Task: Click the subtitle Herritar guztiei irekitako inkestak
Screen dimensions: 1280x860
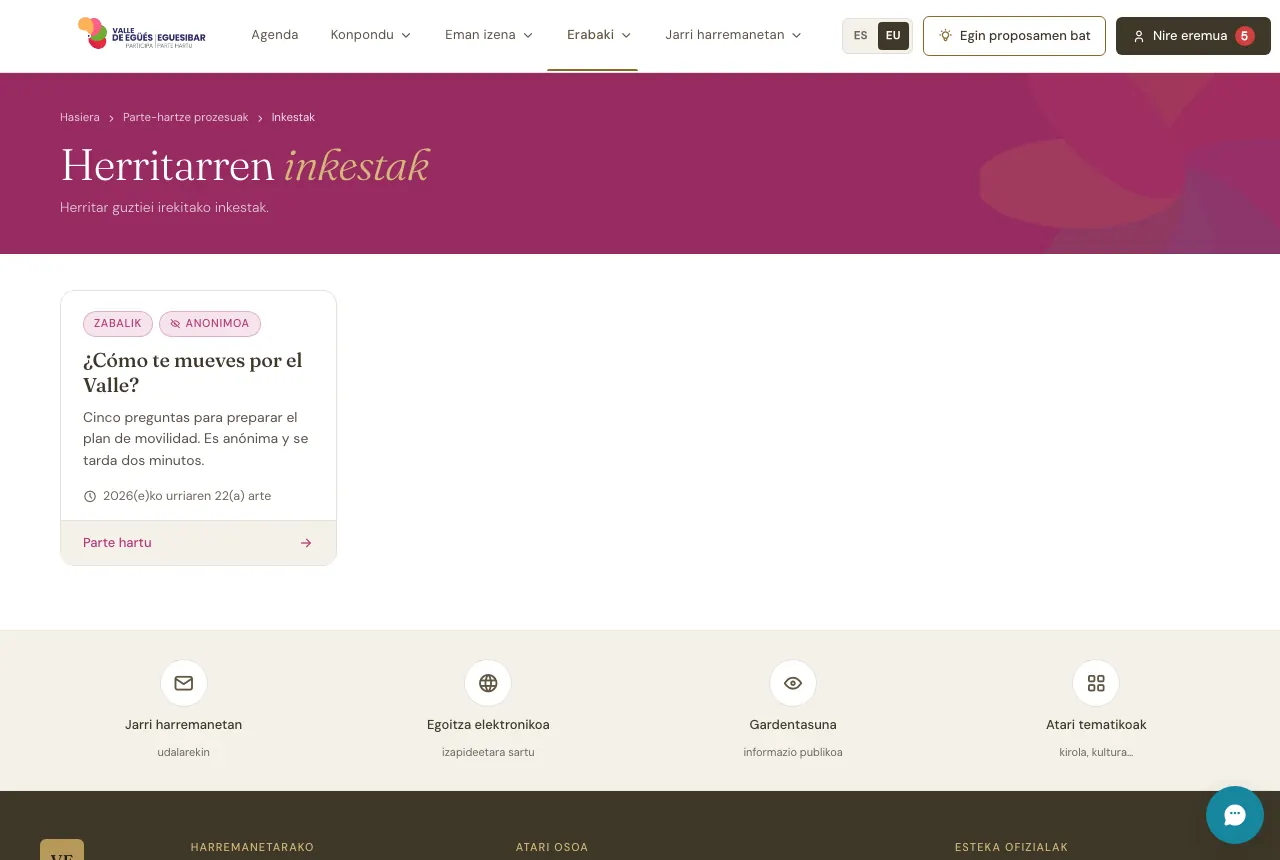Action: click(x=164, y=208)
